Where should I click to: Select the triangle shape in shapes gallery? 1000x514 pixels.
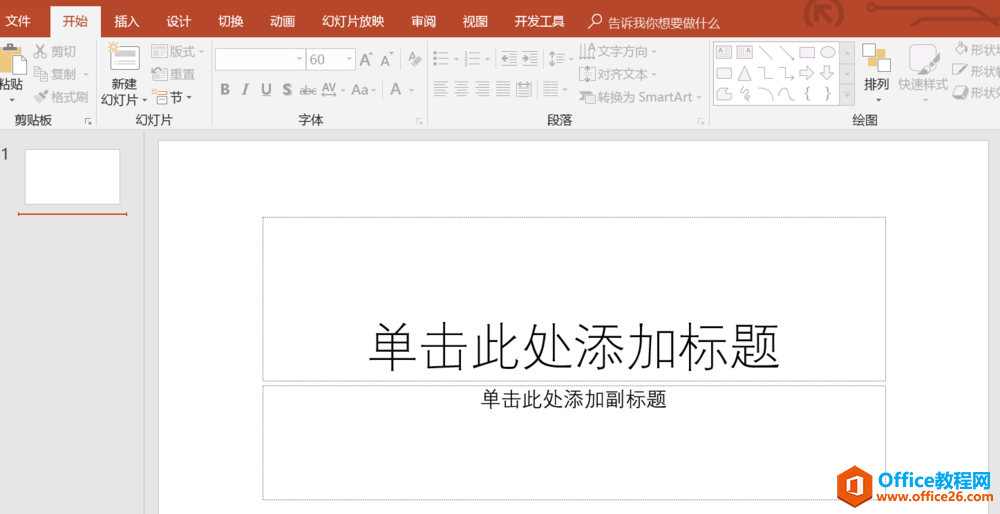744,73
